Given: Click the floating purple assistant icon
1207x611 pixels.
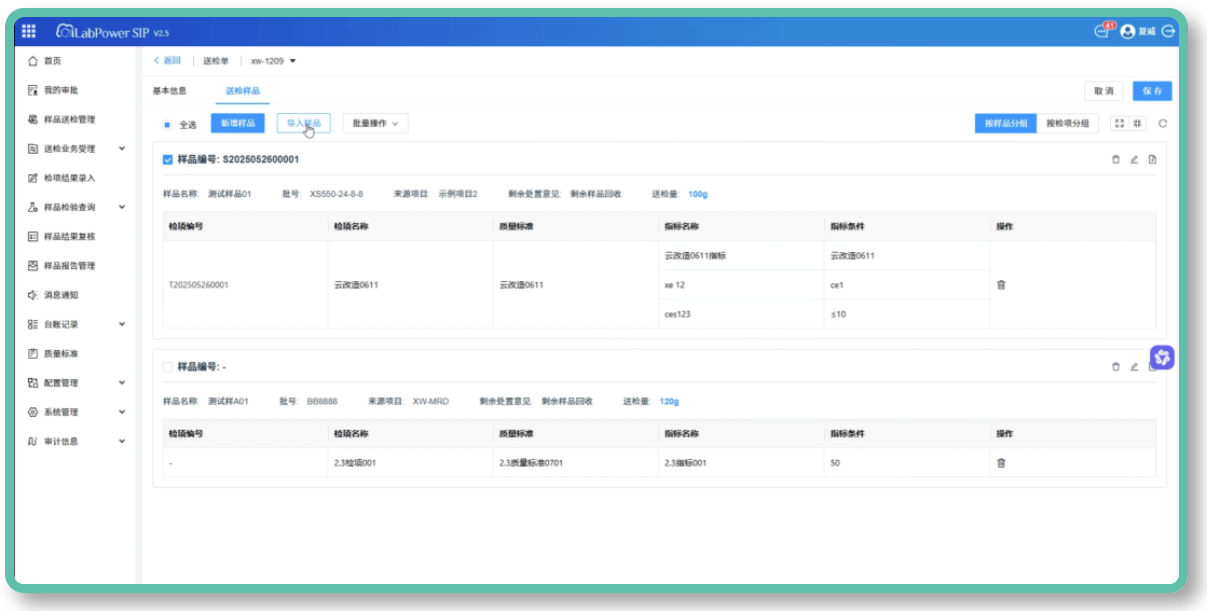Looking at the screenshot, I should point(1162,357).
